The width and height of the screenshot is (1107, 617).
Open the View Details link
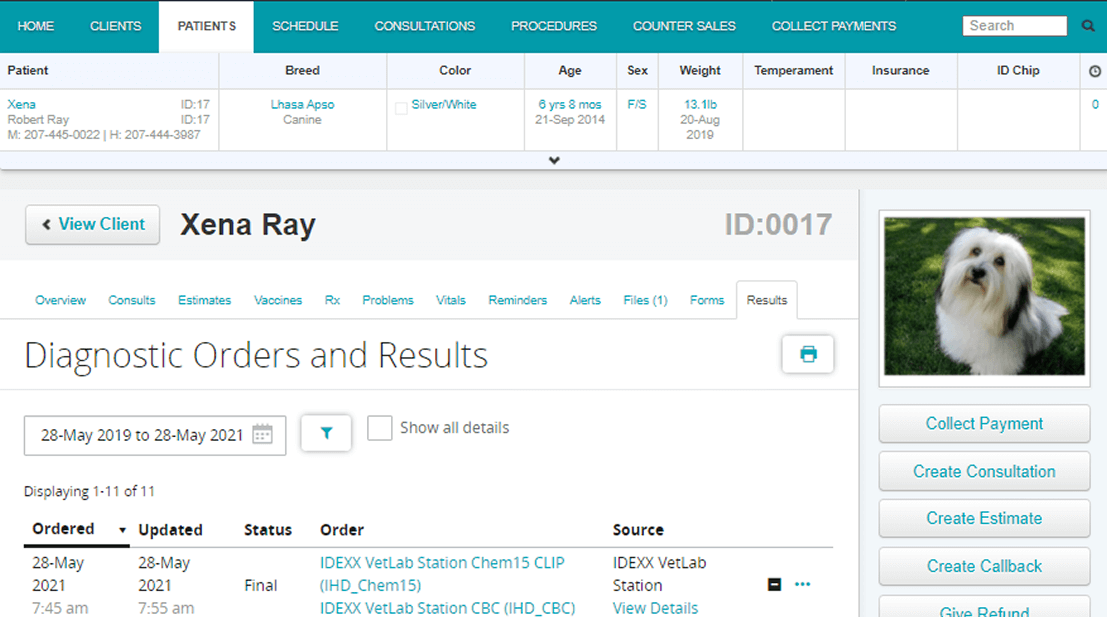coord(655,608)
